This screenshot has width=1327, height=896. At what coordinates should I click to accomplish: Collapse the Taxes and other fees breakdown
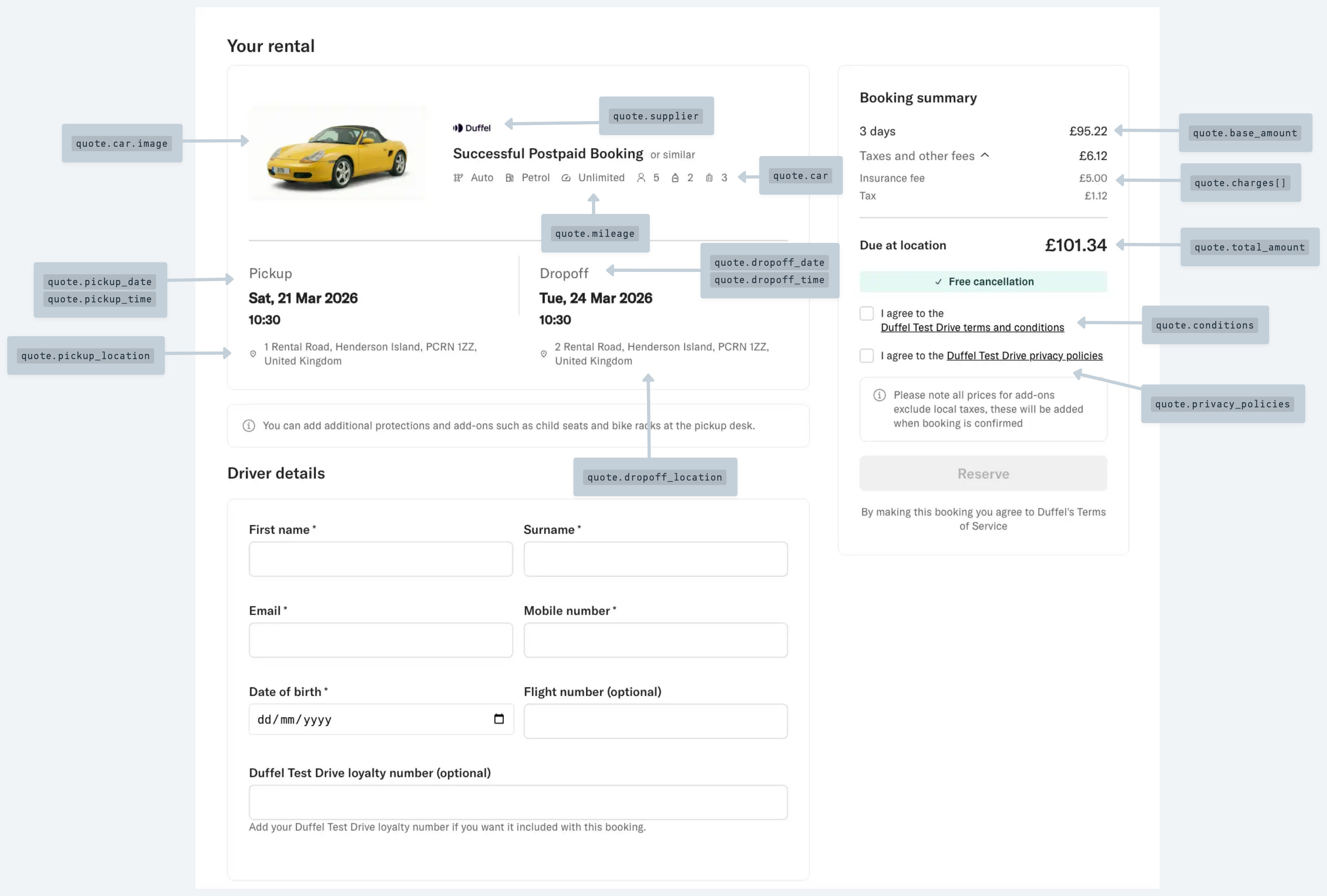click(x=985, y=155)
